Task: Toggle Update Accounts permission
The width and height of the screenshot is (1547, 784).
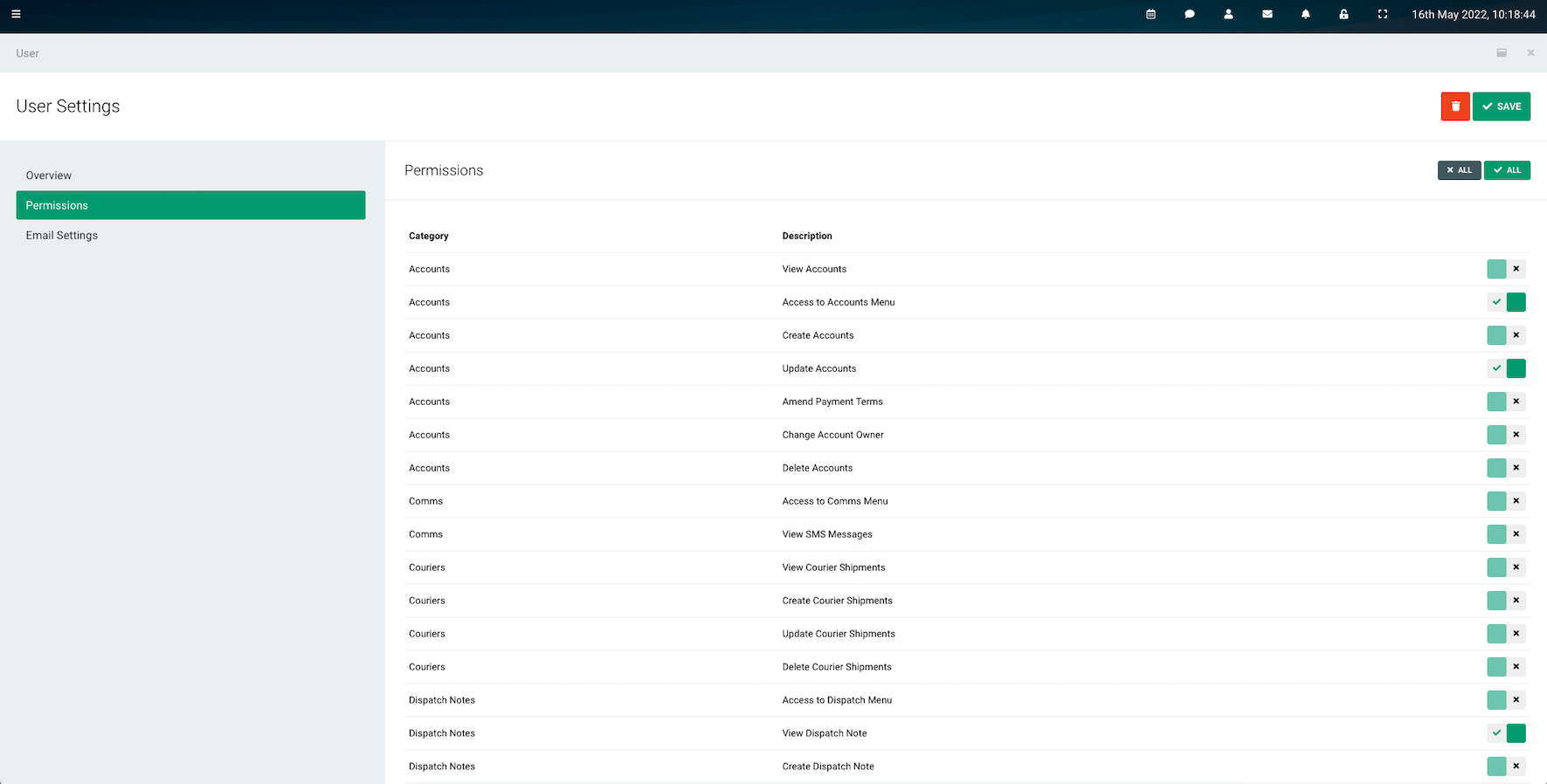Action: pyautogui.click(x=1507, y=368)
